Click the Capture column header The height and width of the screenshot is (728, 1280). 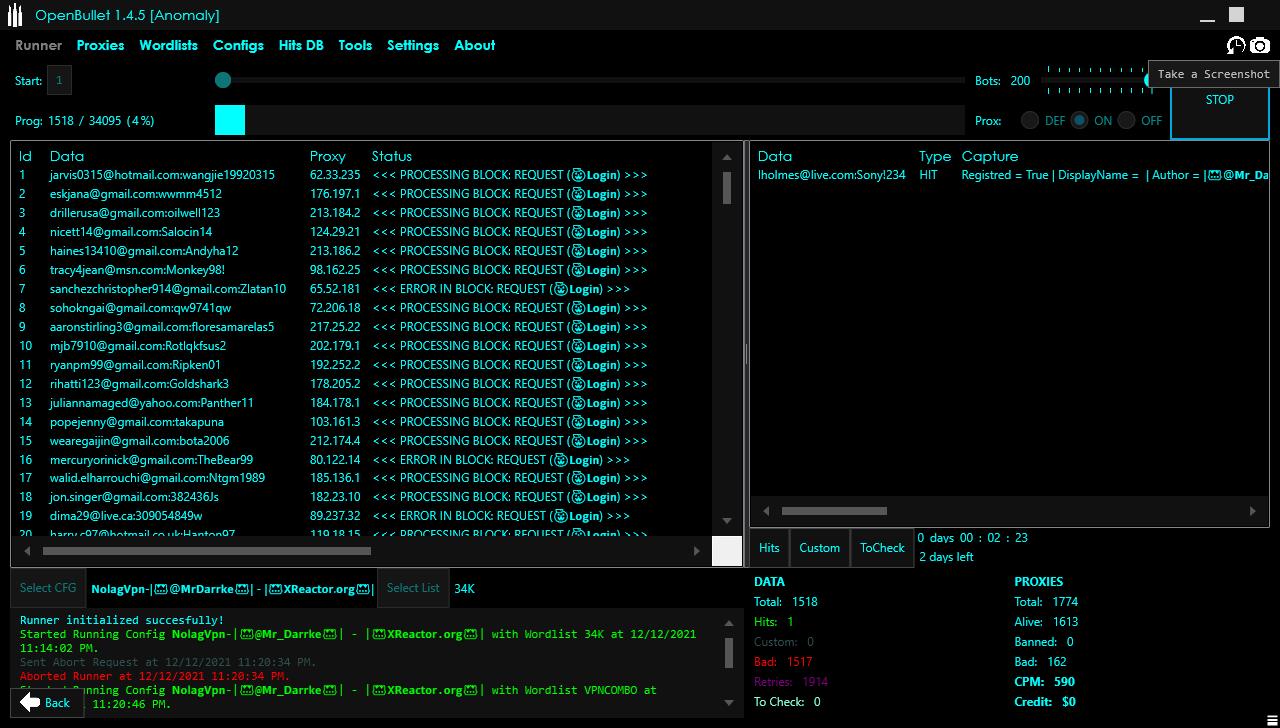990,156
